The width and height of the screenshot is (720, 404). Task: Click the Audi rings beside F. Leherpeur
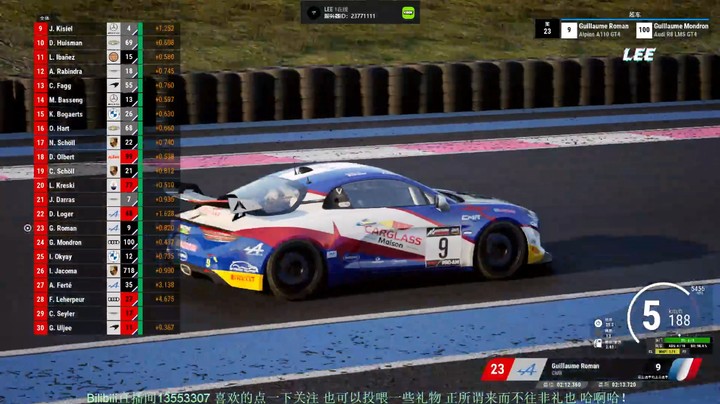(x=113, y=299)
